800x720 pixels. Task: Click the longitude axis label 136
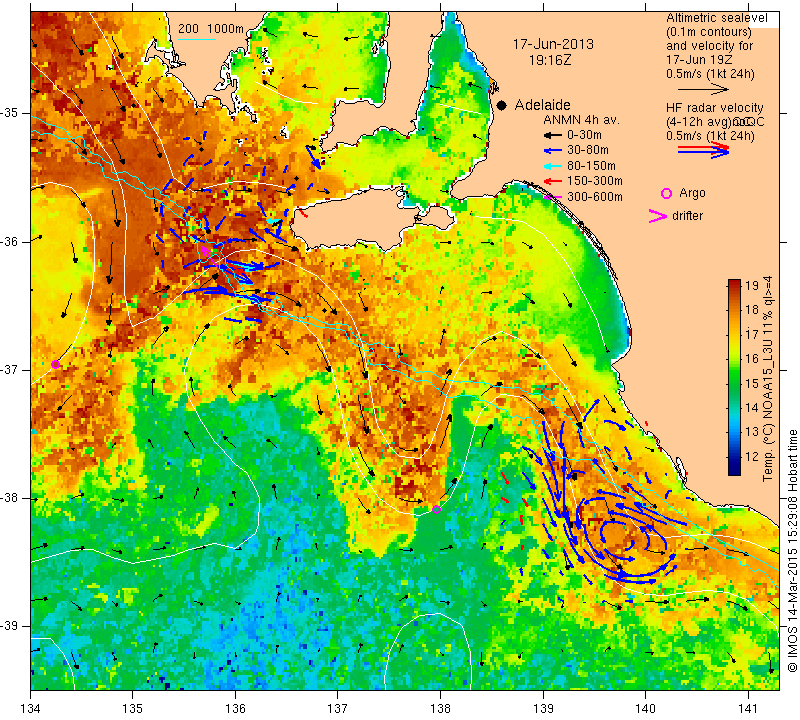[235, 709]
